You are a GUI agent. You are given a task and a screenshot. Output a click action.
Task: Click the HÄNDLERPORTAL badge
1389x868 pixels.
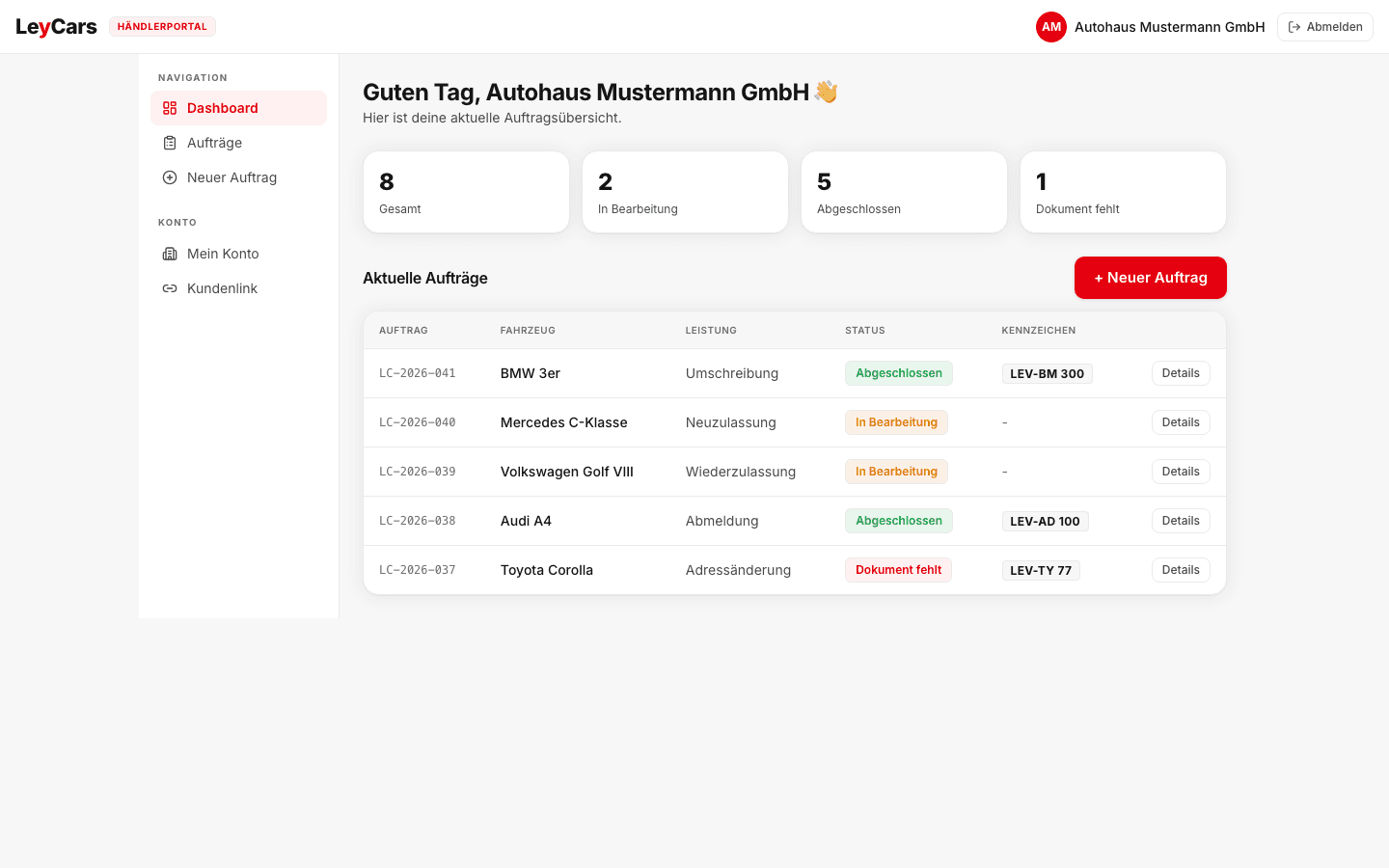[162, 27]
